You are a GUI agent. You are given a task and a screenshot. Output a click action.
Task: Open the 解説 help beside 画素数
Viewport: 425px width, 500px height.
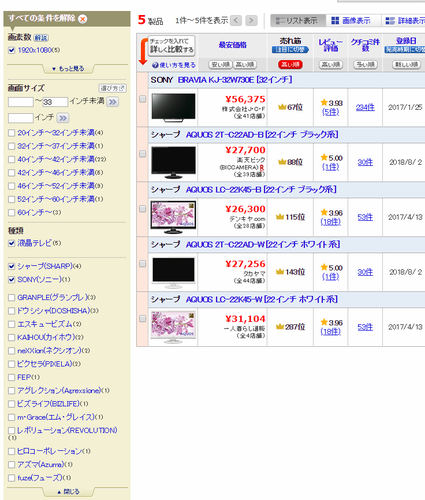coord(41,38)
